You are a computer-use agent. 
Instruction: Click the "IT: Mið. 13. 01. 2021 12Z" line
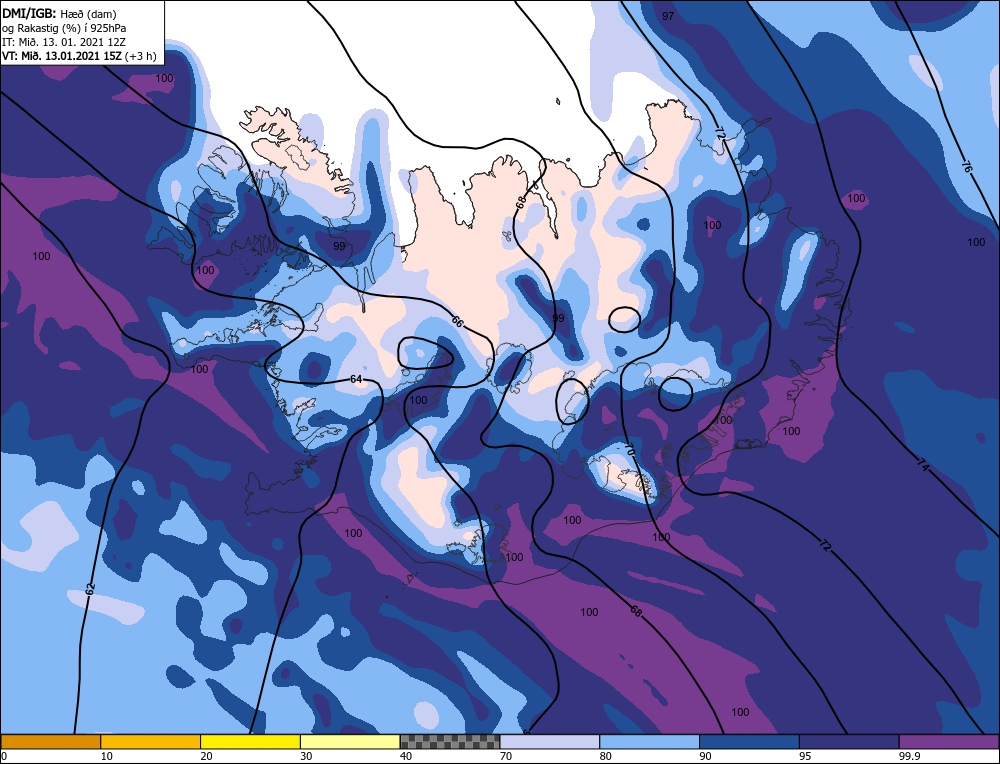point(64,42)
